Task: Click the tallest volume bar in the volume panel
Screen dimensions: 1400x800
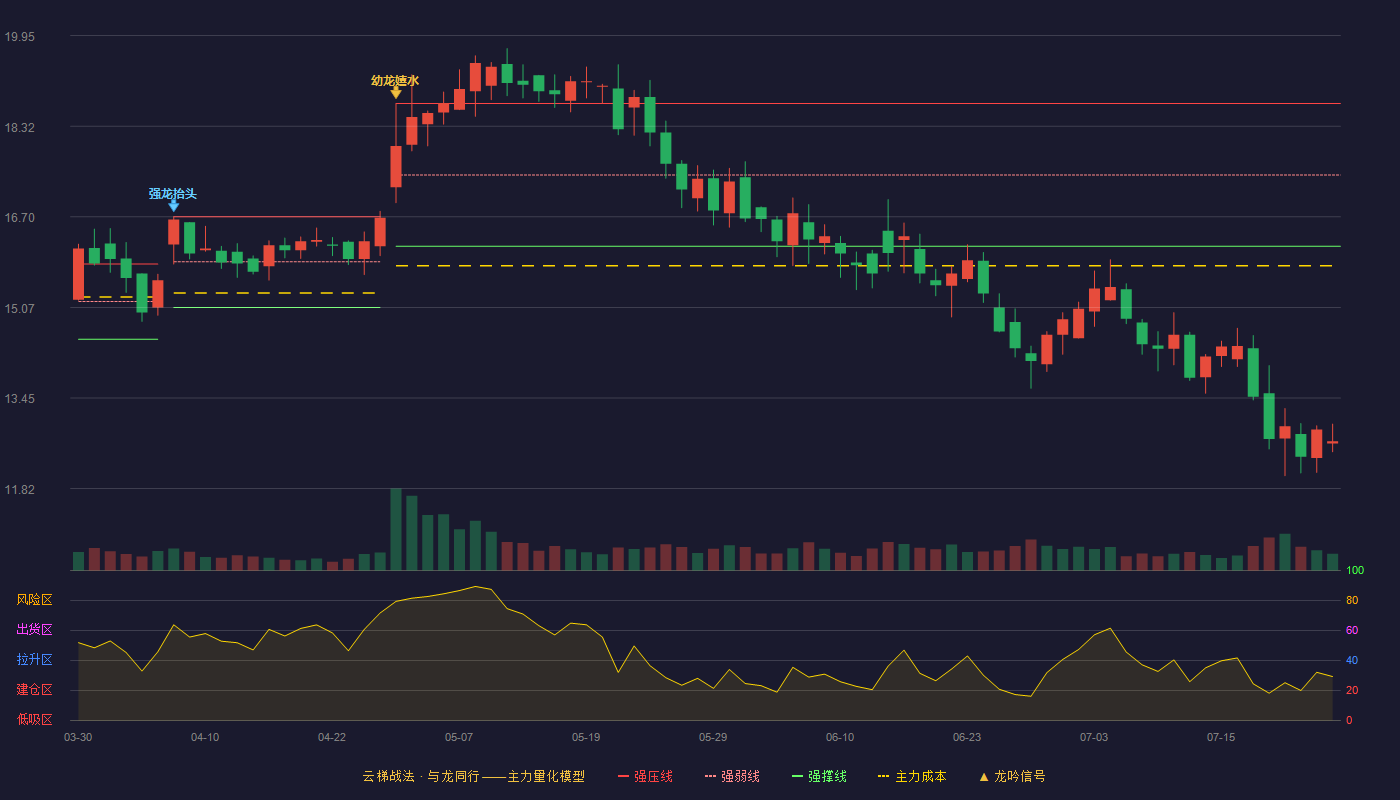Action: click(x=396, y=529)
